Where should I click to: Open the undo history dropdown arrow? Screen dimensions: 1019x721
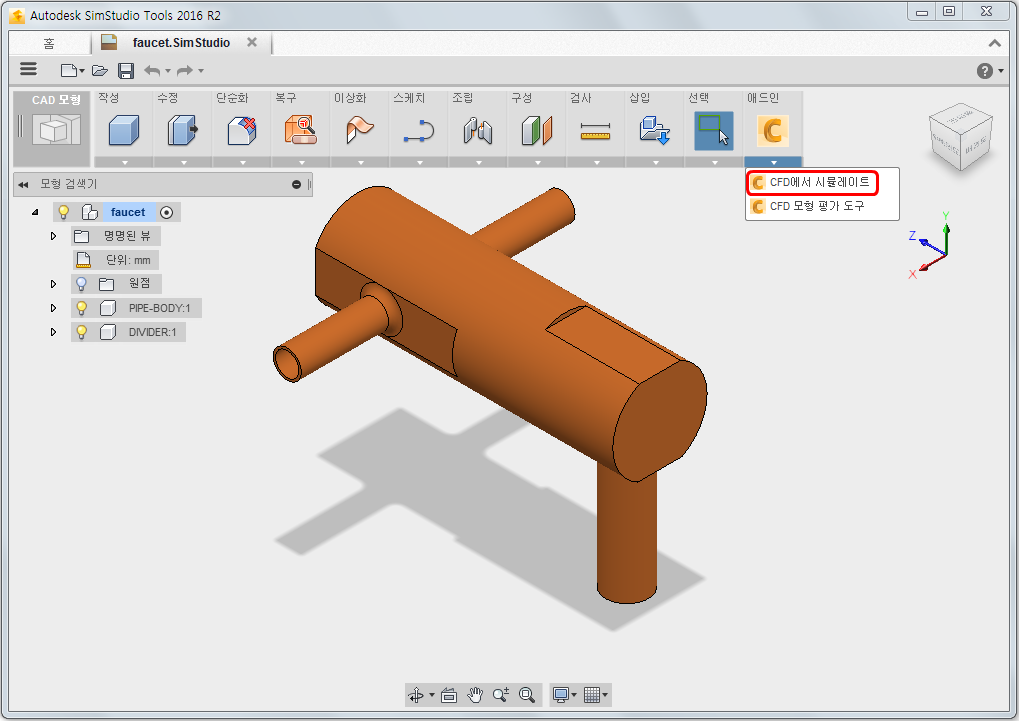pos(168,70)
